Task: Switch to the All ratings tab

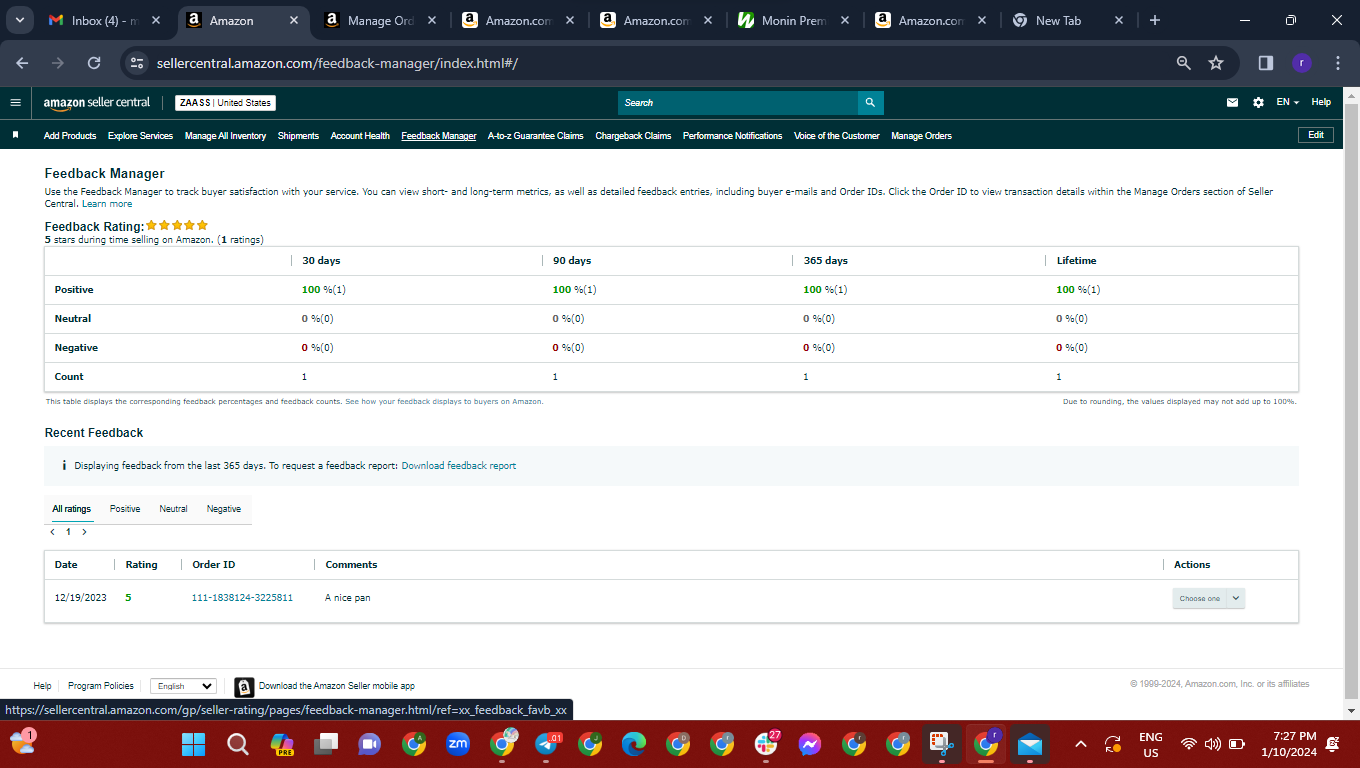Action: click(x=72, y=509)
